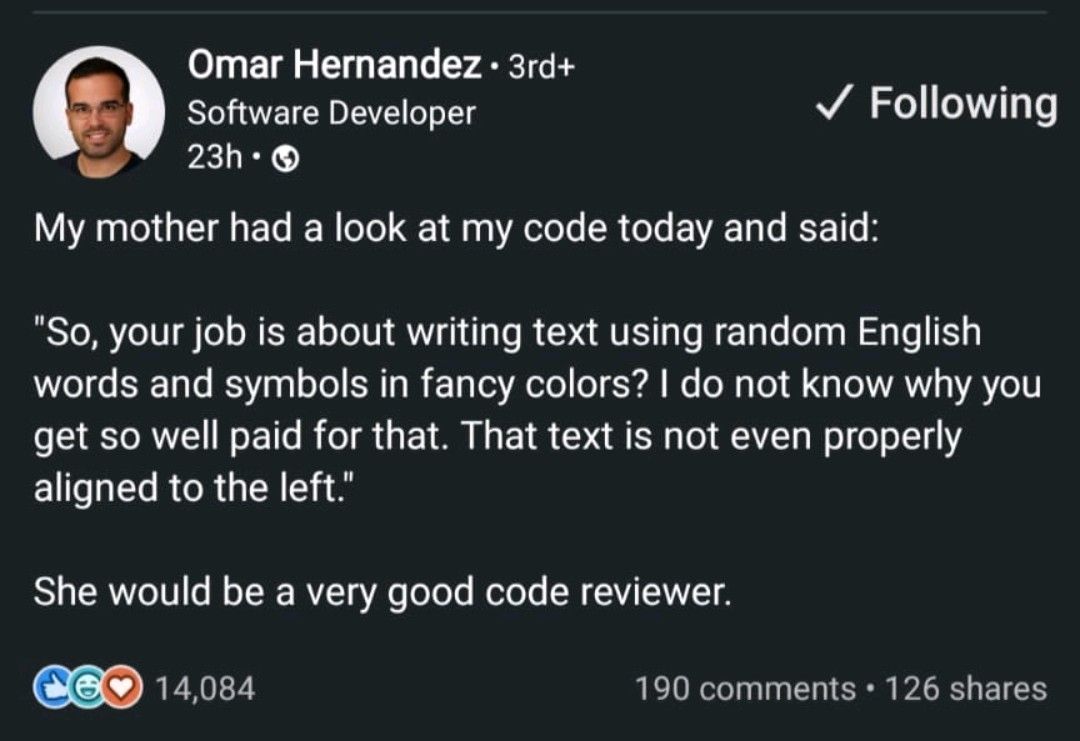Open Omar Hernandez's profile photo
Screen dimensions: 1080x741
(98, 112)
